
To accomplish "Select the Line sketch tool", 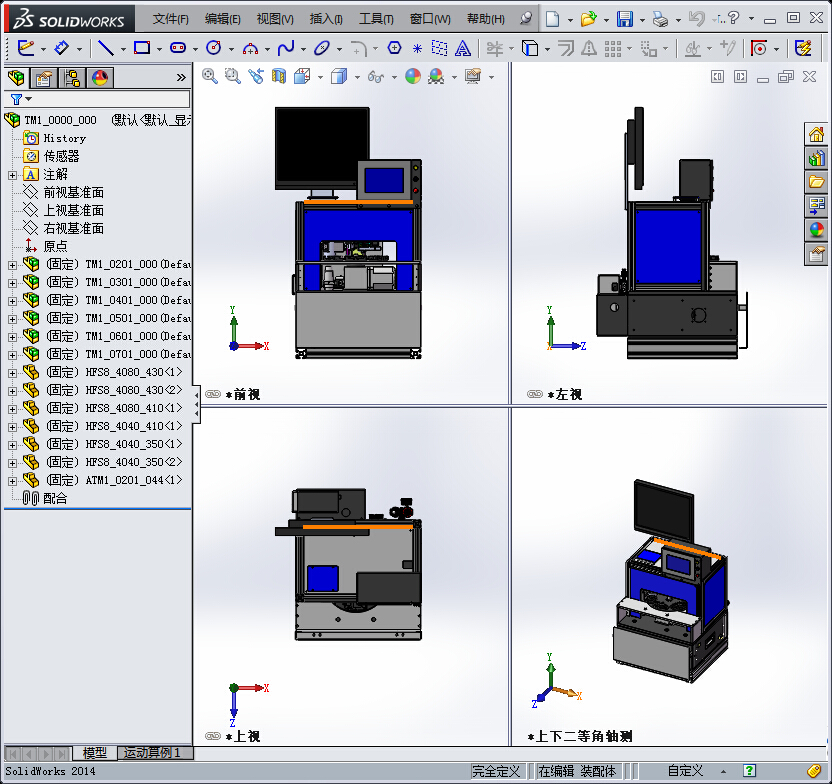I will (x=106, y=48).
